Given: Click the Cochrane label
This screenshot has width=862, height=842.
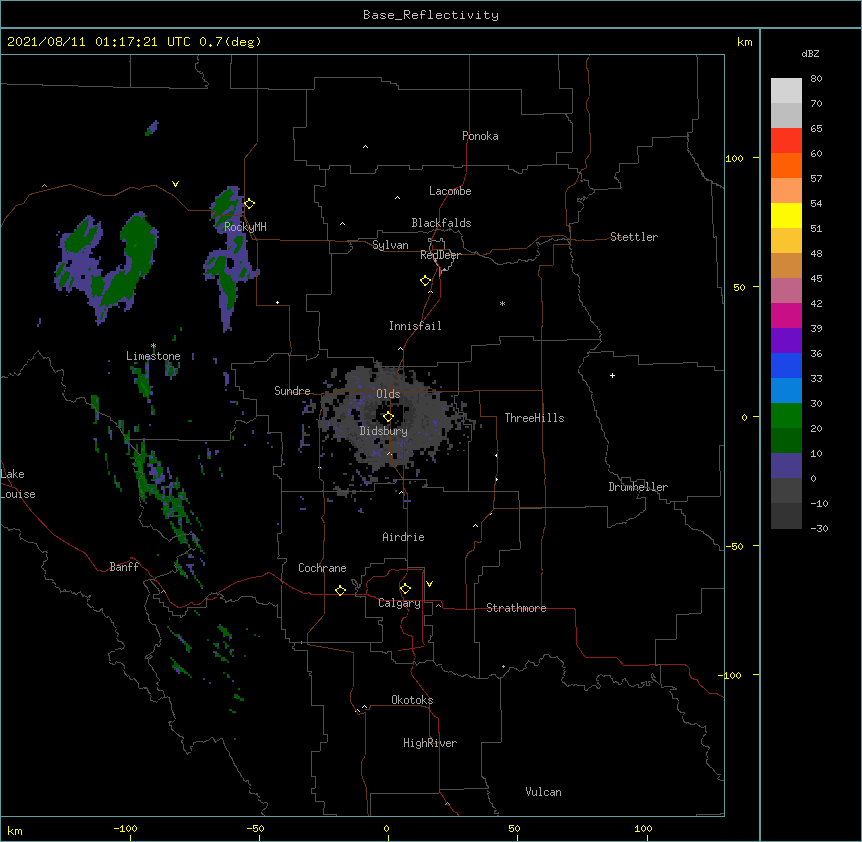Looking at the screenshot, I should (322, 568).
